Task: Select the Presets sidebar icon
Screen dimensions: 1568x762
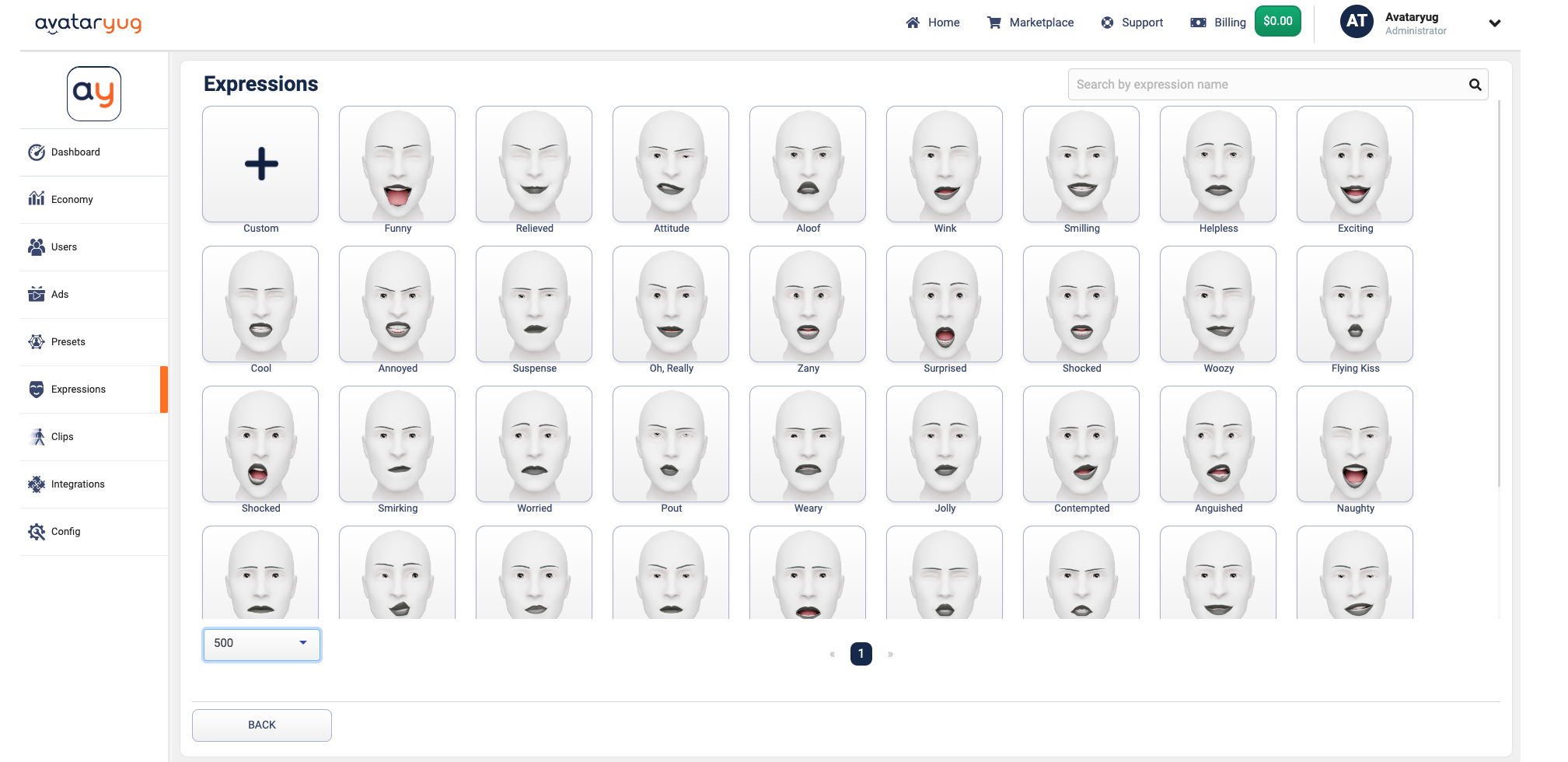Action: point(37,341)
